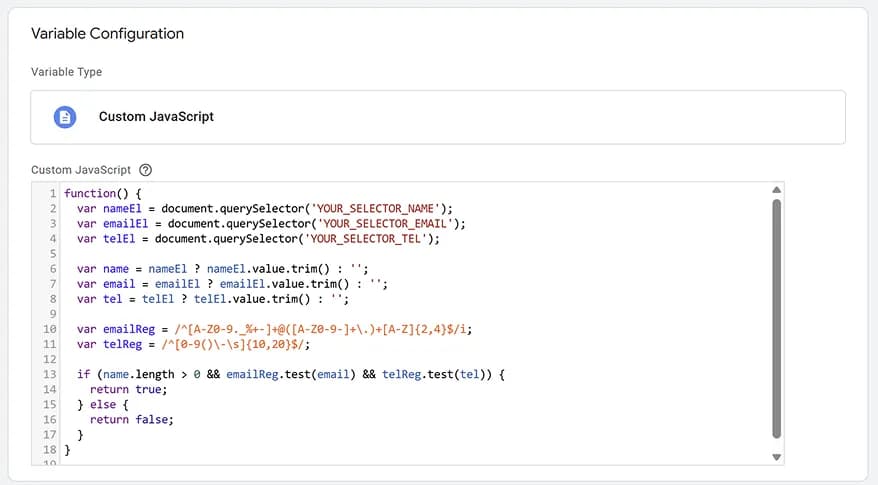Place cursor on the 'function() {' line
The width and height of the screenshot is (878, 485).
coord(104,193)
